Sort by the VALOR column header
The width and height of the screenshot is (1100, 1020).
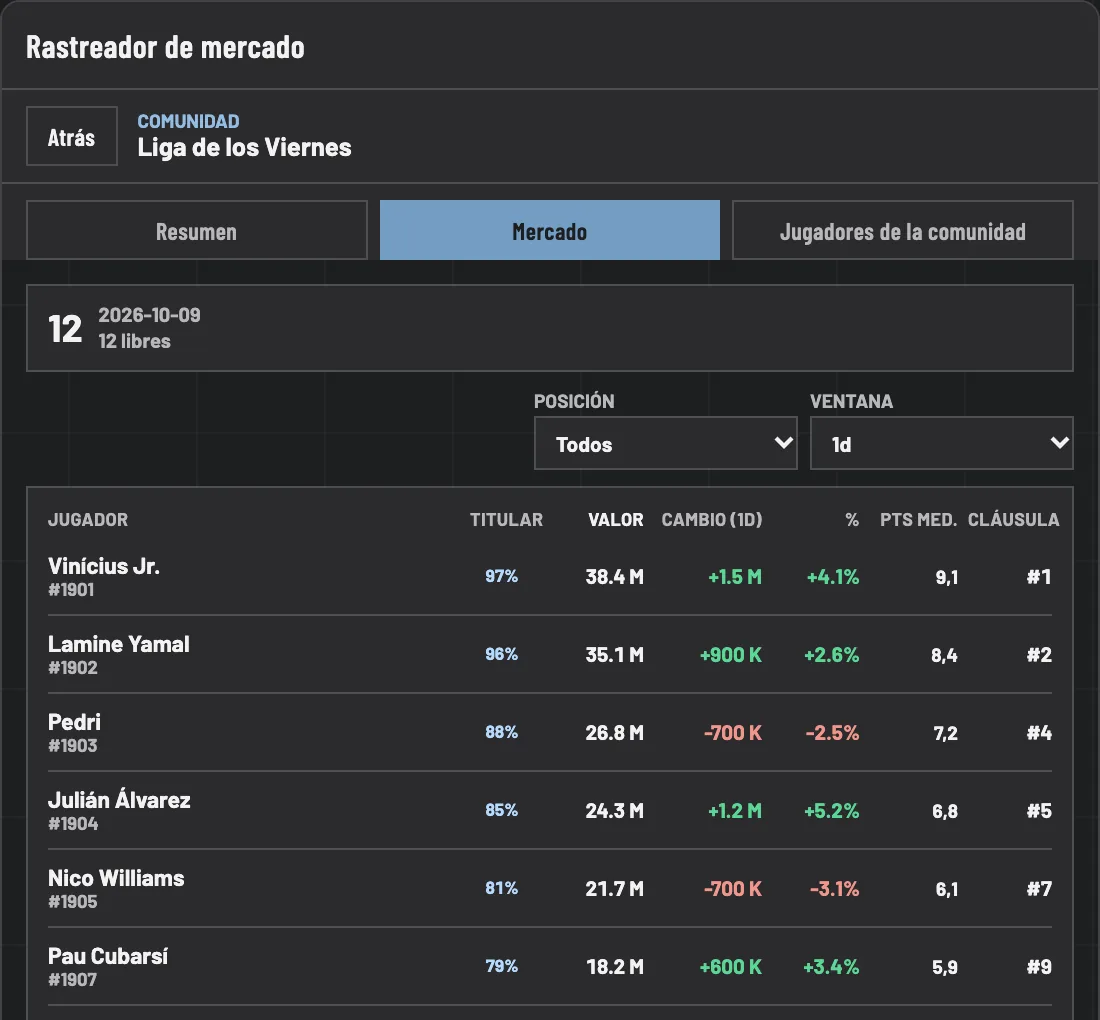[615, 520]
